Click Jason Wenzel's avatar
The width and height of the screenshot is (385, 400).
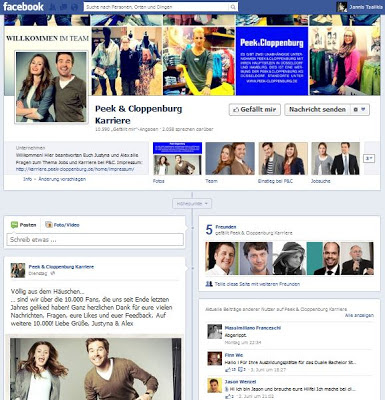click(215, 385)
